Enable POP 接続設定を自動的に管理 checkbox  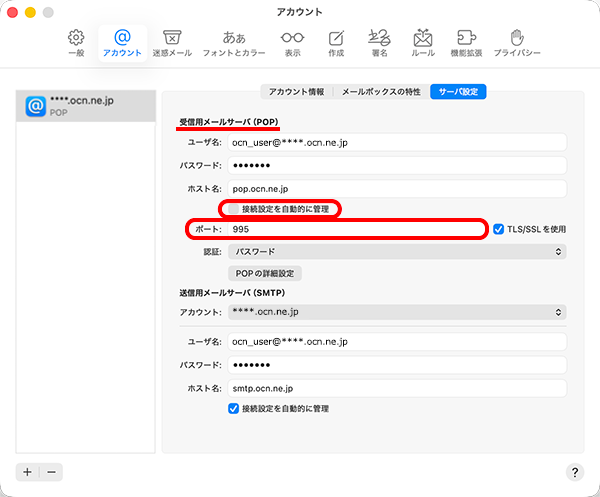pyautogui.click(x=234, y=209)
